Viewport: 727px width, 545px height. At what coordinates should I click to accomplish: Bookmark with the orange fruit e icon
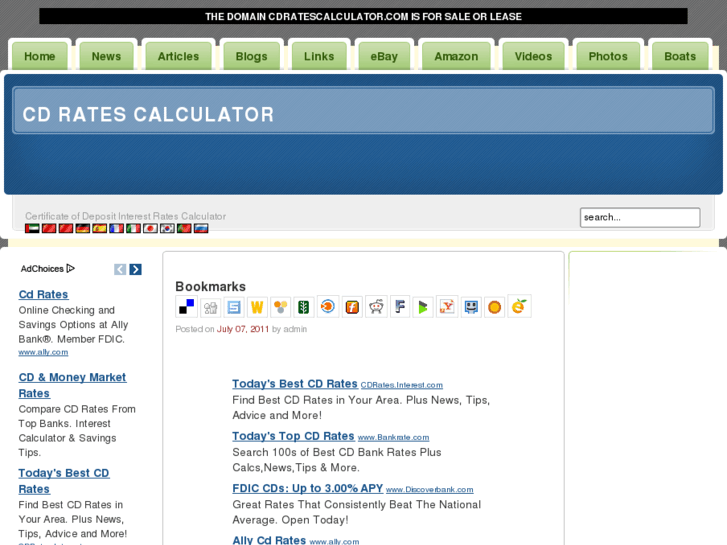point(519,306)
